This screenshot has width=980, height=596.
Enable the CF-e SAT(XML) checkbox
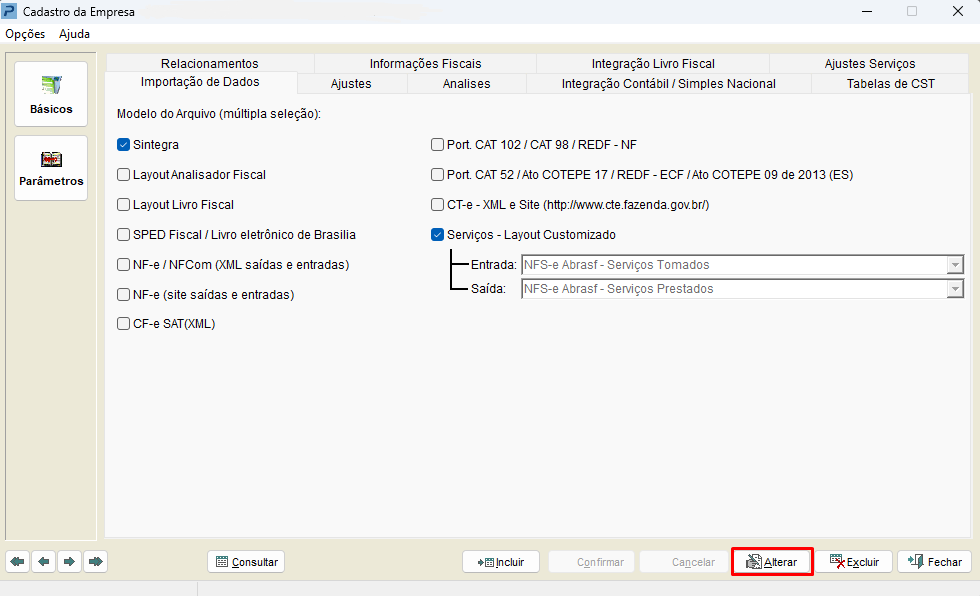124,324
